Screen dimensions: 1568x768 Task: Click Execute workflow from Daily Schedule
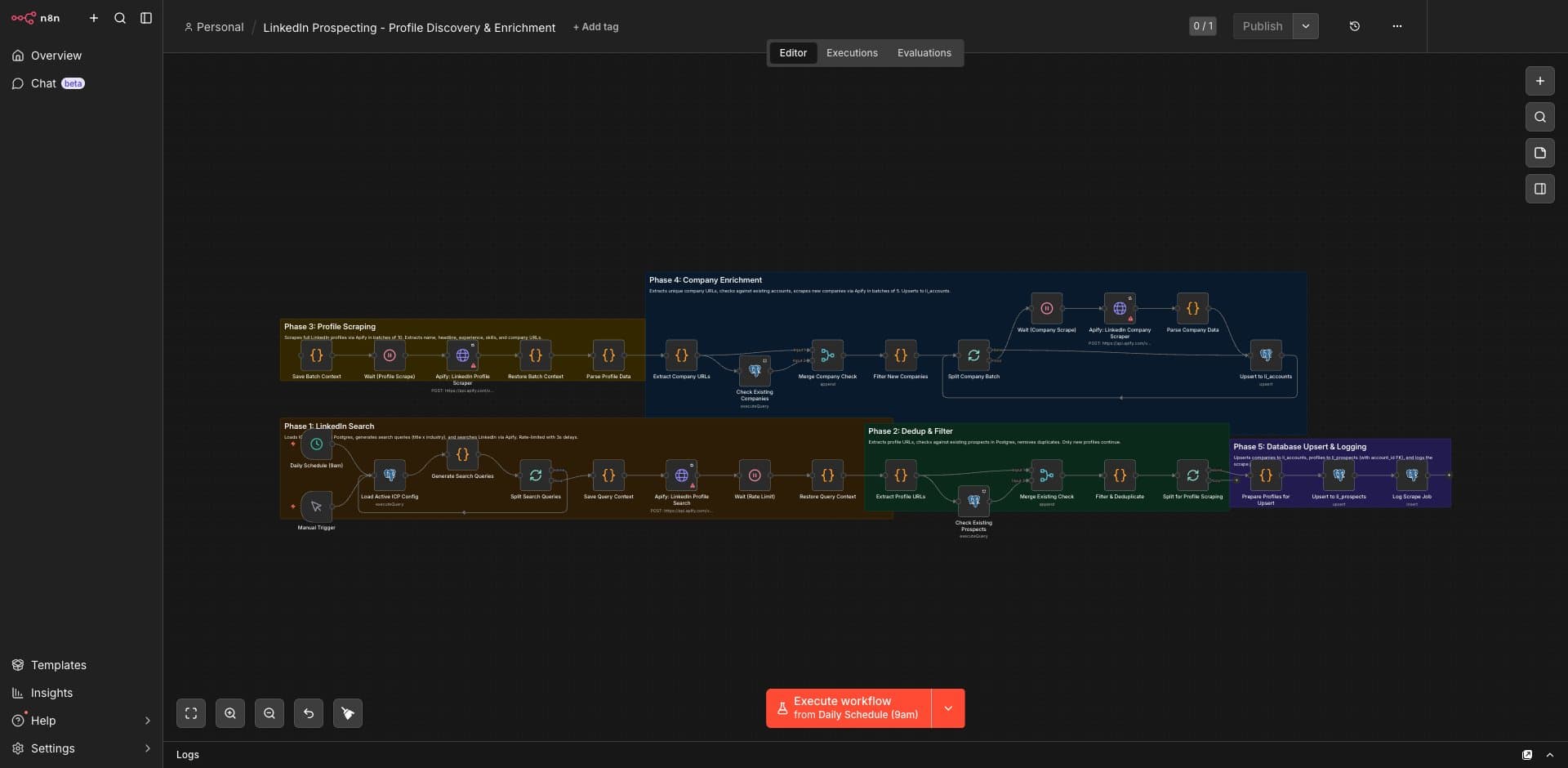(x=849, y=708)
